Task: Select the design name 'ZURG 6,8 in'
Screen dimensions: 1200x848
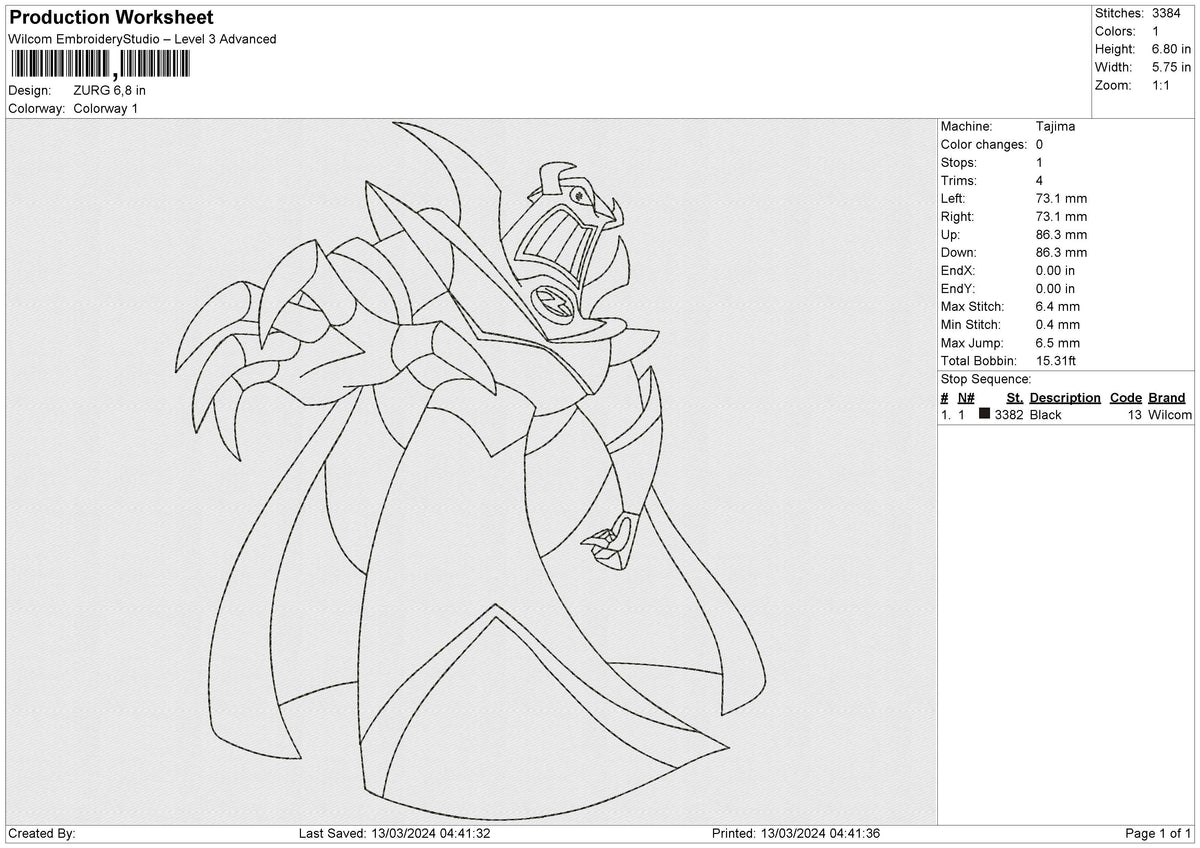Action: click(110, 90)
